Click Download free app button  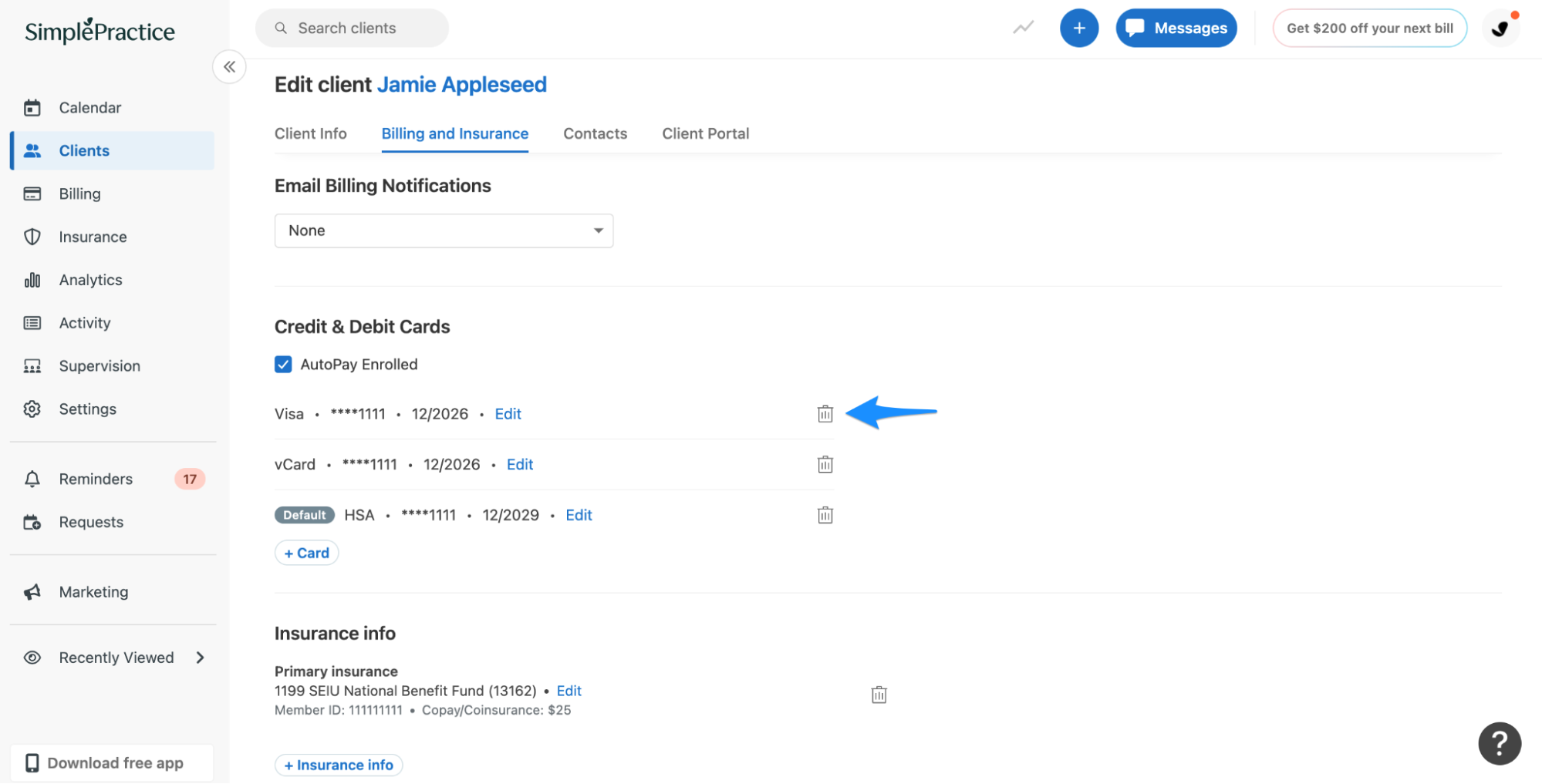(112, 763)
